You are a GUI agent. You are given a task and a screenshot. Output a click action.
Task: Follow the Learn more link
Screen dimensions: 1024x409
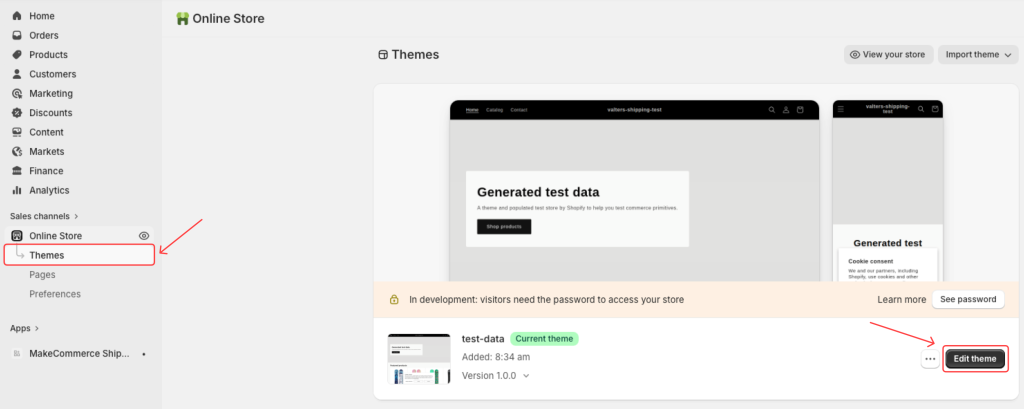click(901, 299)
